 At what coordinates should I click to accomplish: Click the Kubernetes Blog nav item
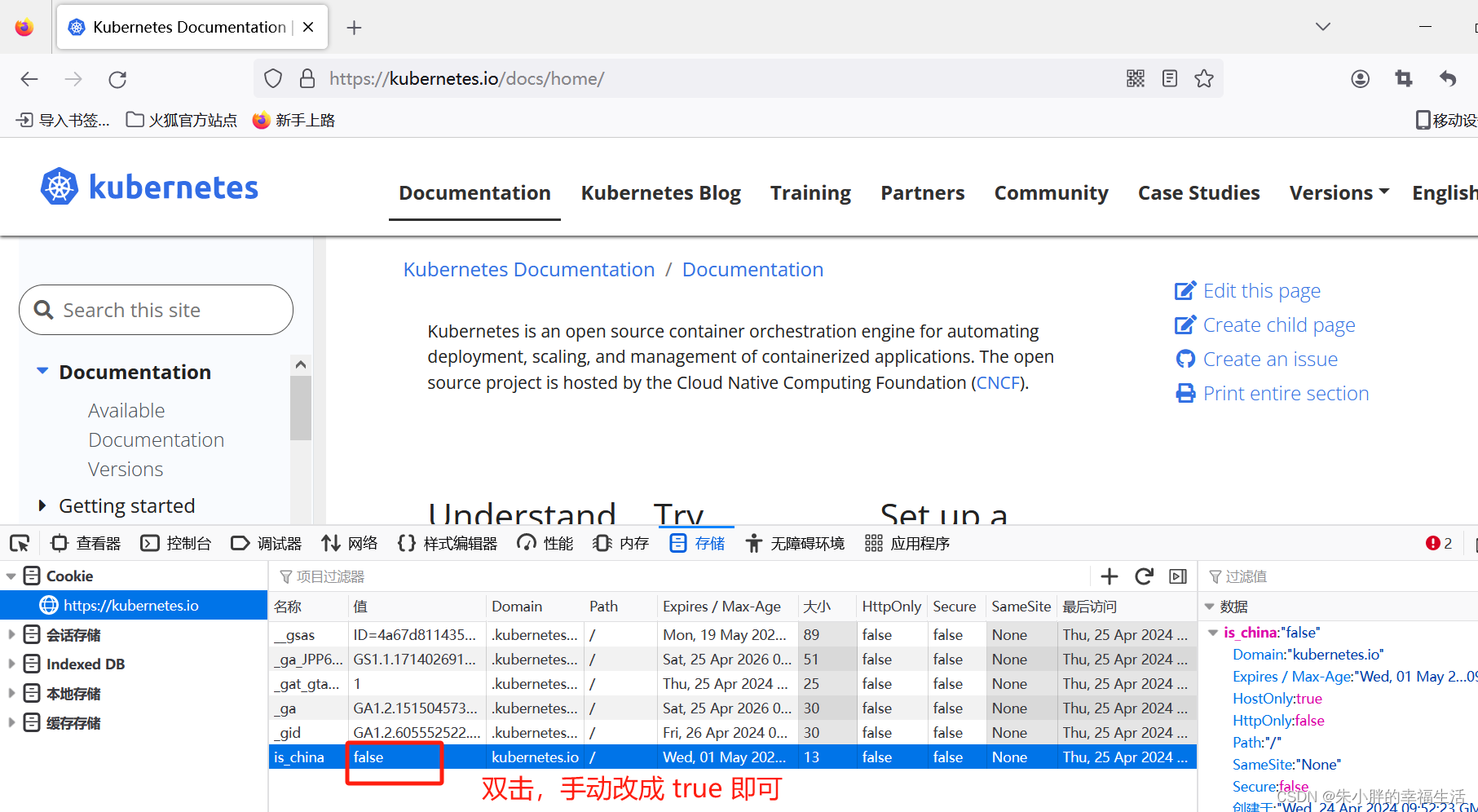click(x=661, y=193)
